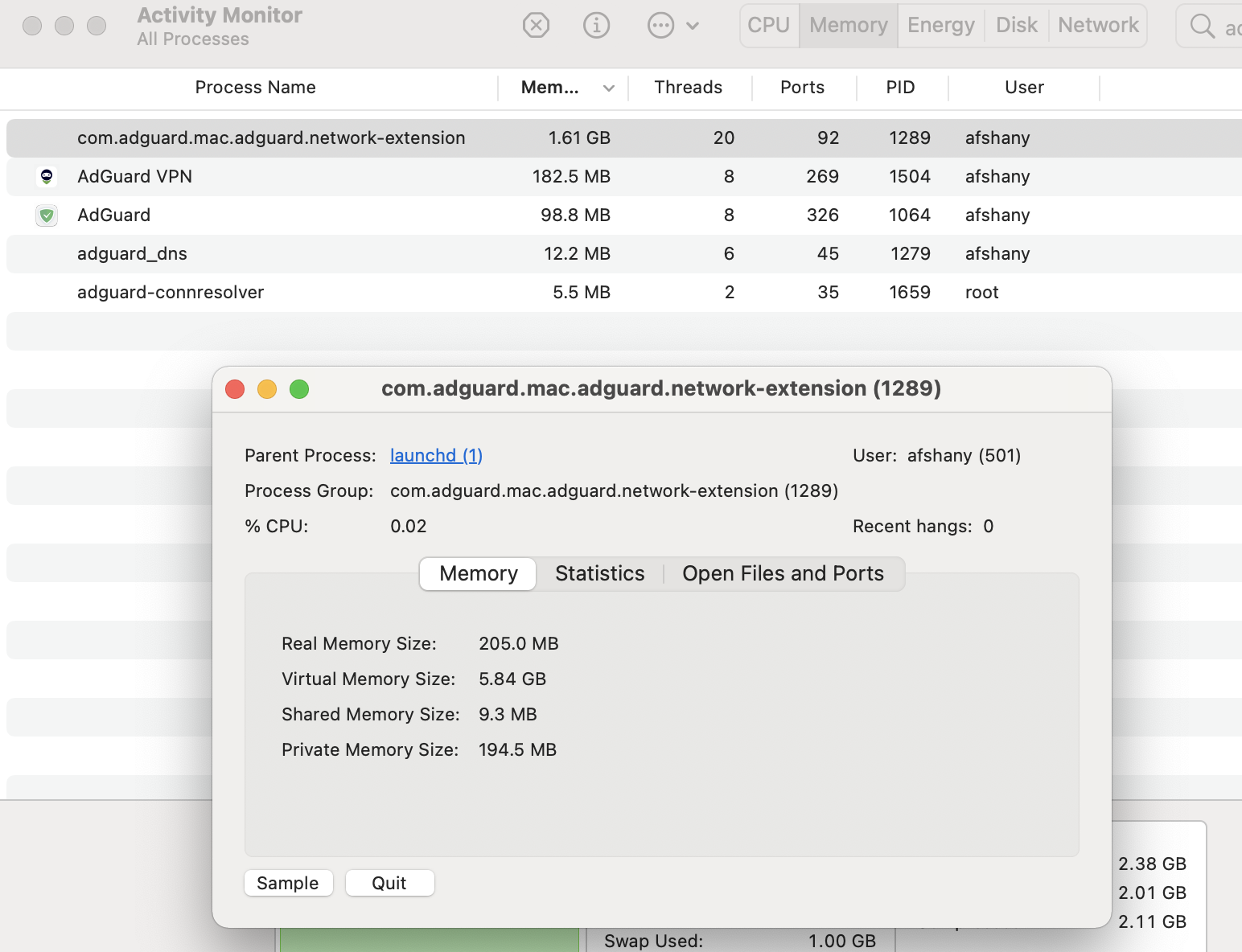This screenshot has width=1242, height=952.
Task: Open the Inspect info icon
Action: pyautogui.click(x=596, y=25)
